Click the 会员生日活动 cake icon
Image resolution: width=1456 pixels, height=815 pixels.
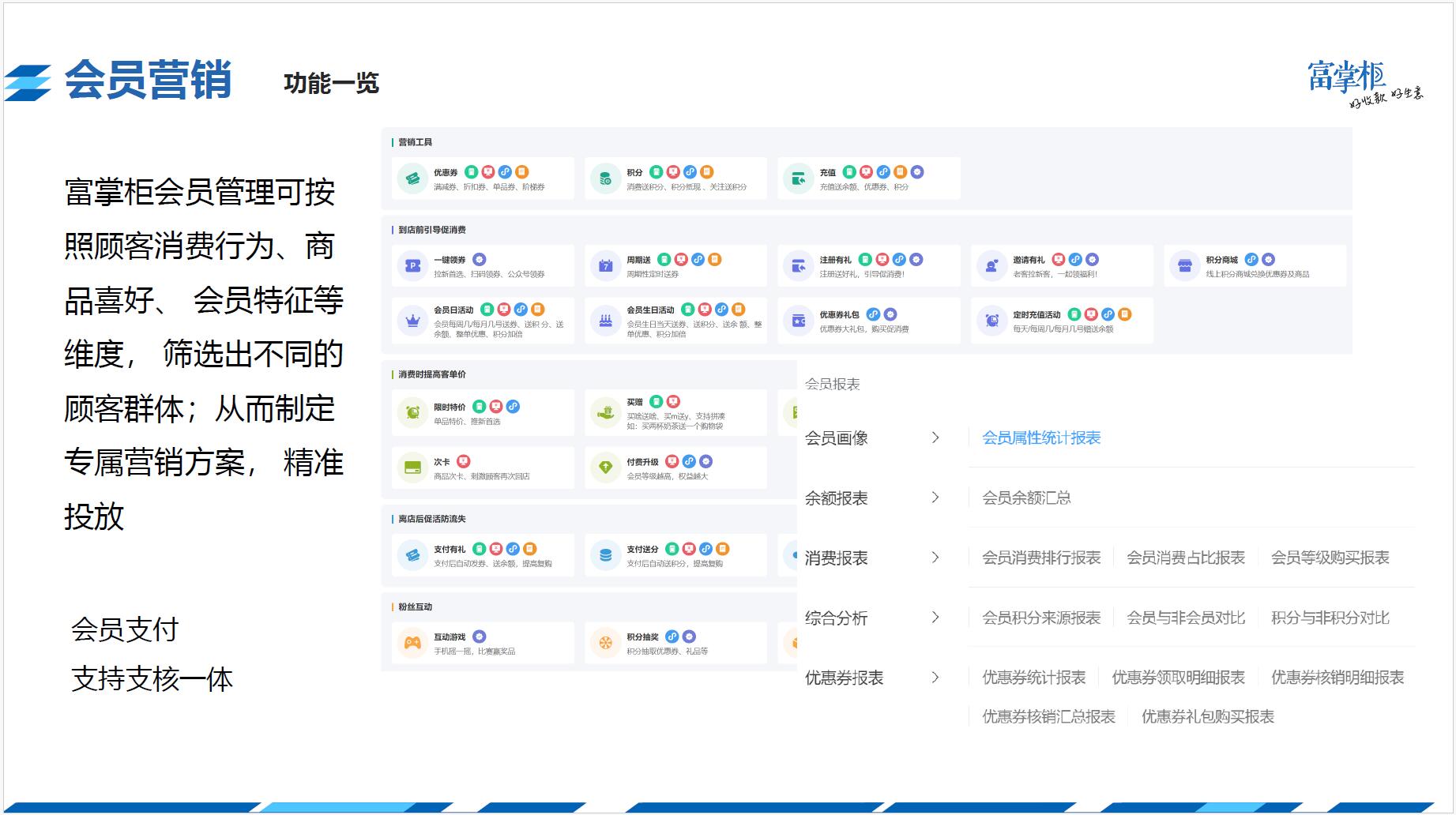pyautogui.click(x=605, y=321)
